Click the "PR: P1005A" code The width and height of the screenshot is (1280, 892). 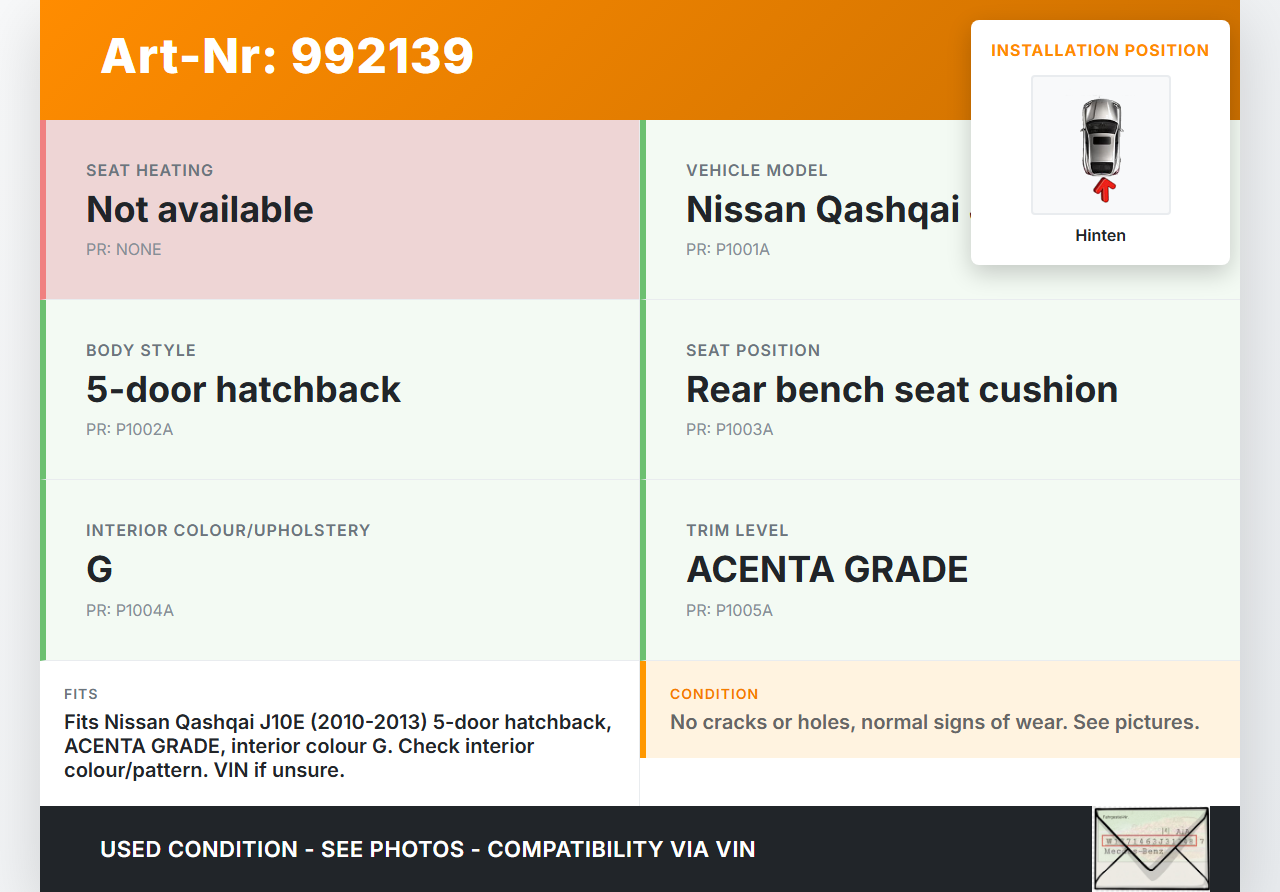(729, 610)
